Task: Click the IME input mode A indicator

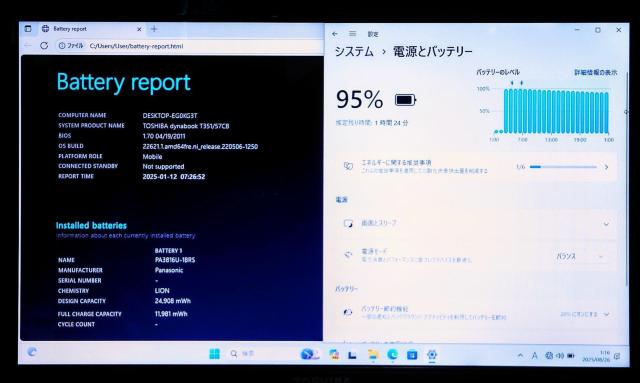Action: pos(534,356)
